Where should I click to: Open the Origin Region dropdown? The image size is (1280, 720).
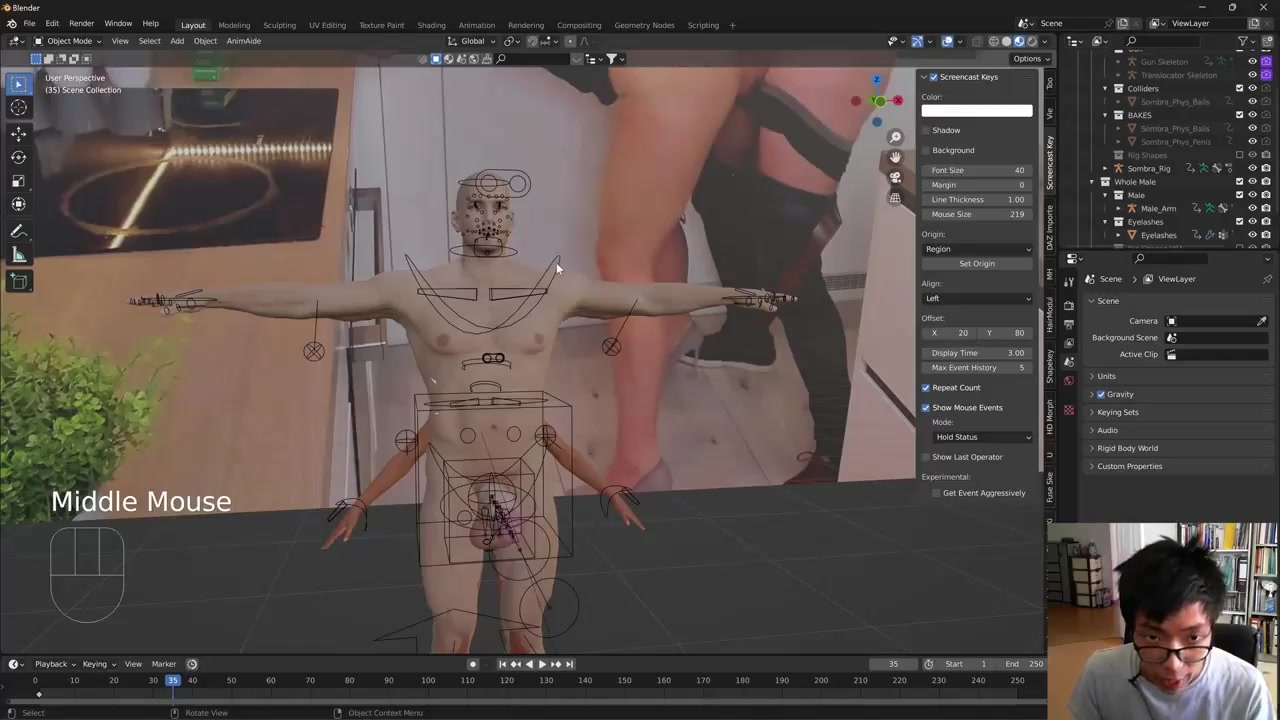(x=977, y=249)
